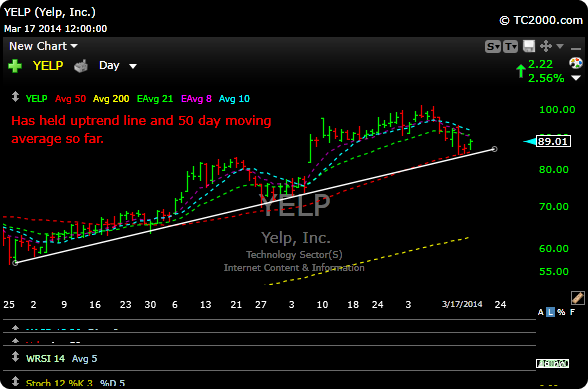This screenshot has width=588, height=389.
Task: Click the 100.00 price axis label
Action: coord(557,110)
